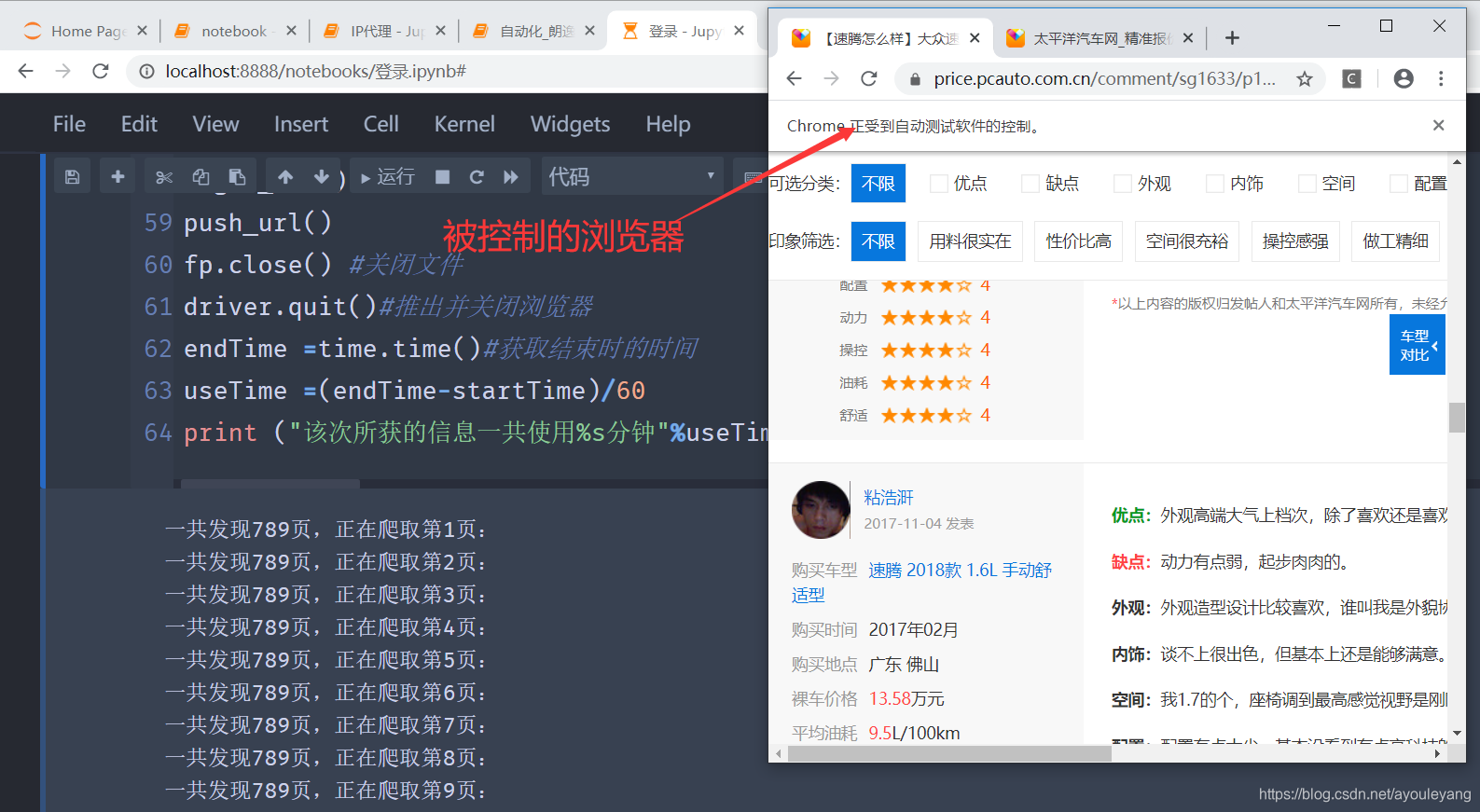Open the Chrome profile avatar icon
The width and height of the screenshot is (1480, 812).
pyautogui.click(x=1404, y=78)
